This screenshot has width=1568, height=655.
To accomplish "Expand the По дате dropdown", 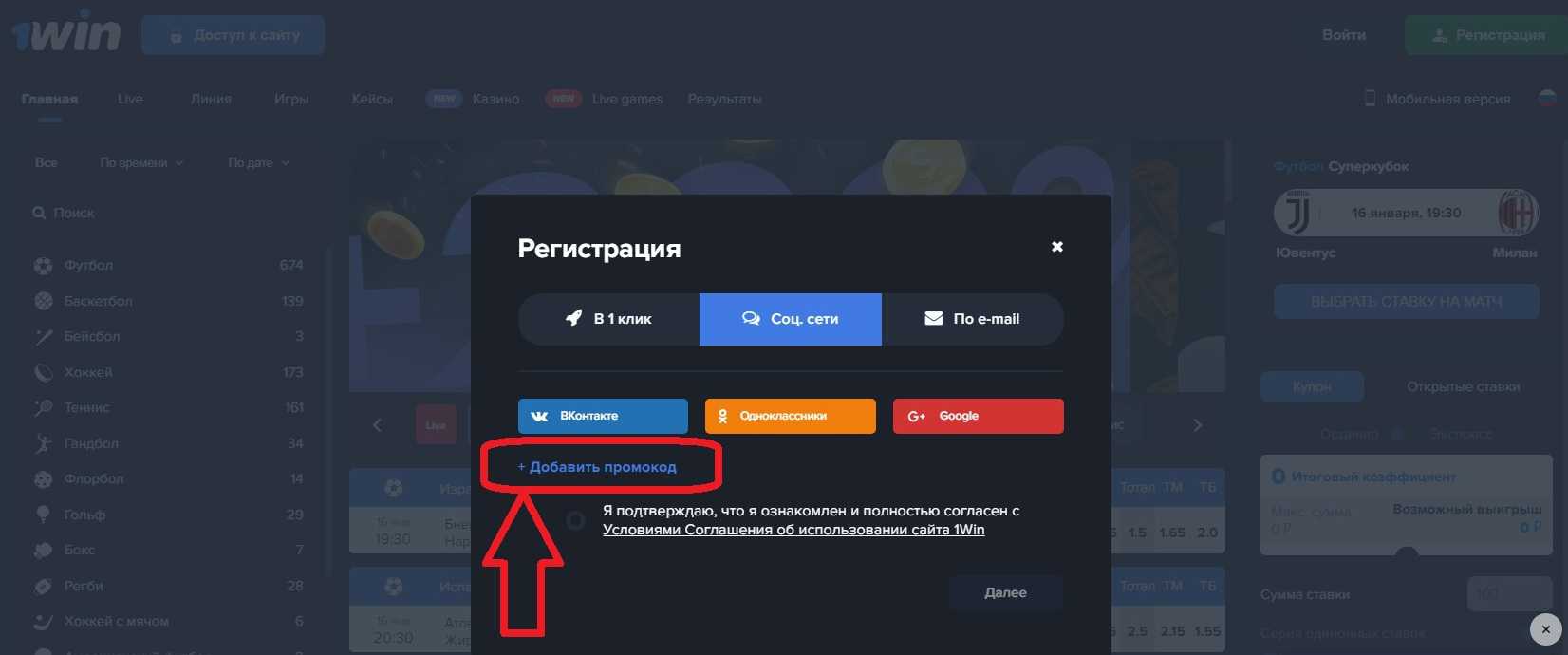I will click(x=258, y=163).
